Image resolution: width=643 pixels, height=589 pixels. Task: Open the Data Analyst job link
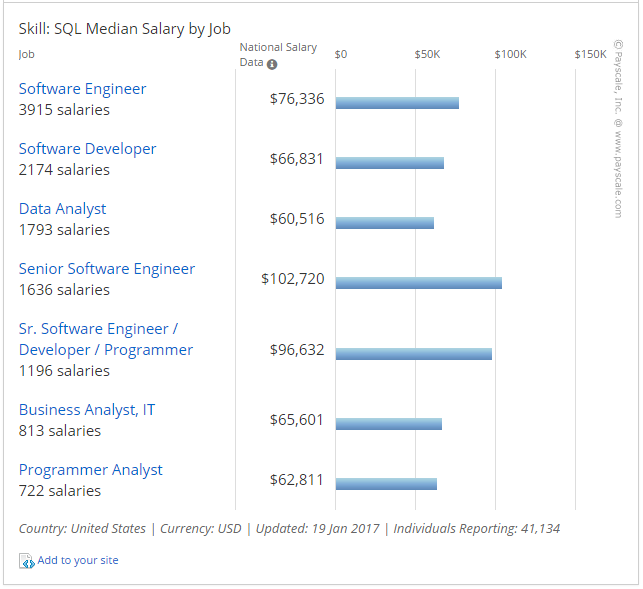point(62,209)
